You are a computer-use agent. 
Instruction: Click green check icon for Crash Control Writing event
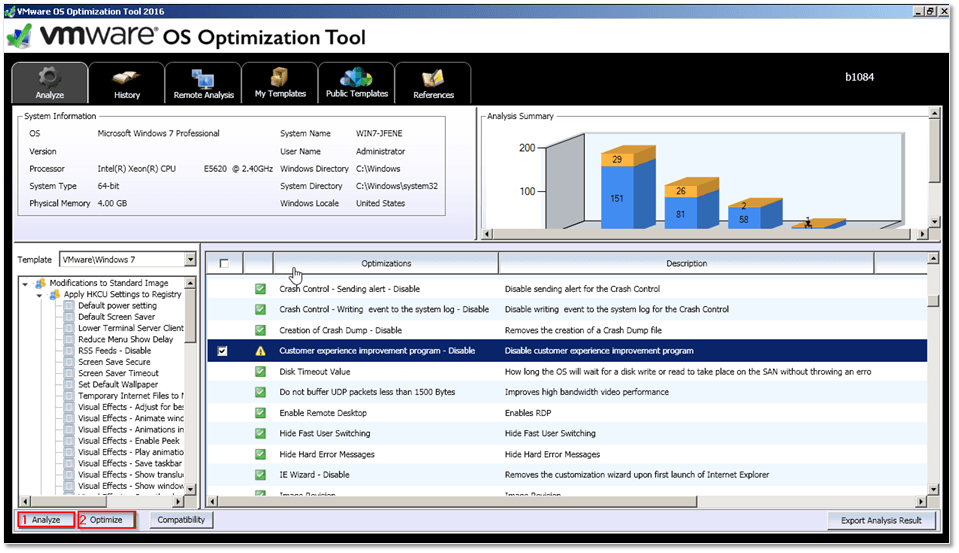tap(260, 310)
